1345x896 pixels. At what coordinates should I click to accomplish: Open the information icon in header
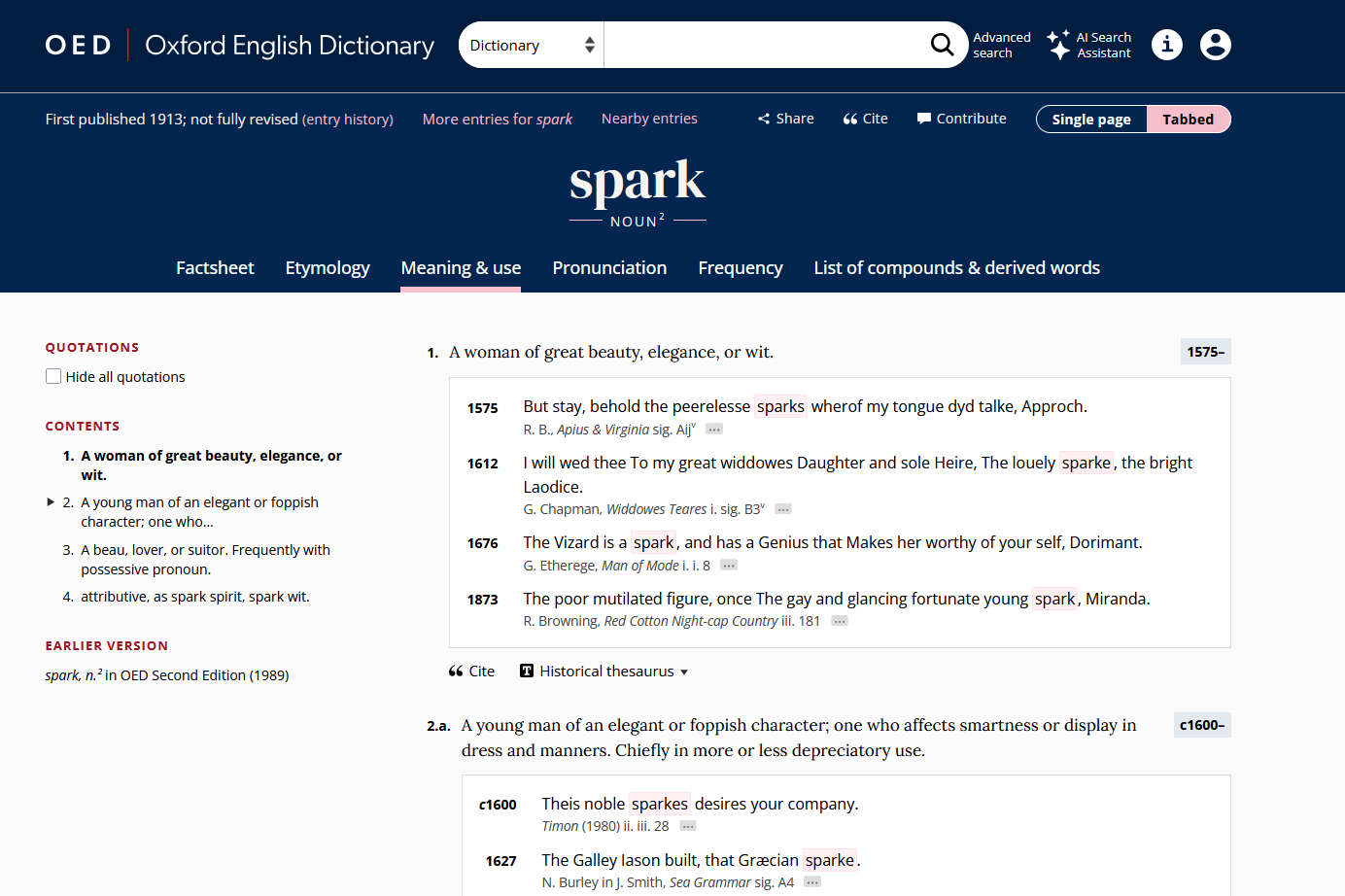click(1167, 45)
